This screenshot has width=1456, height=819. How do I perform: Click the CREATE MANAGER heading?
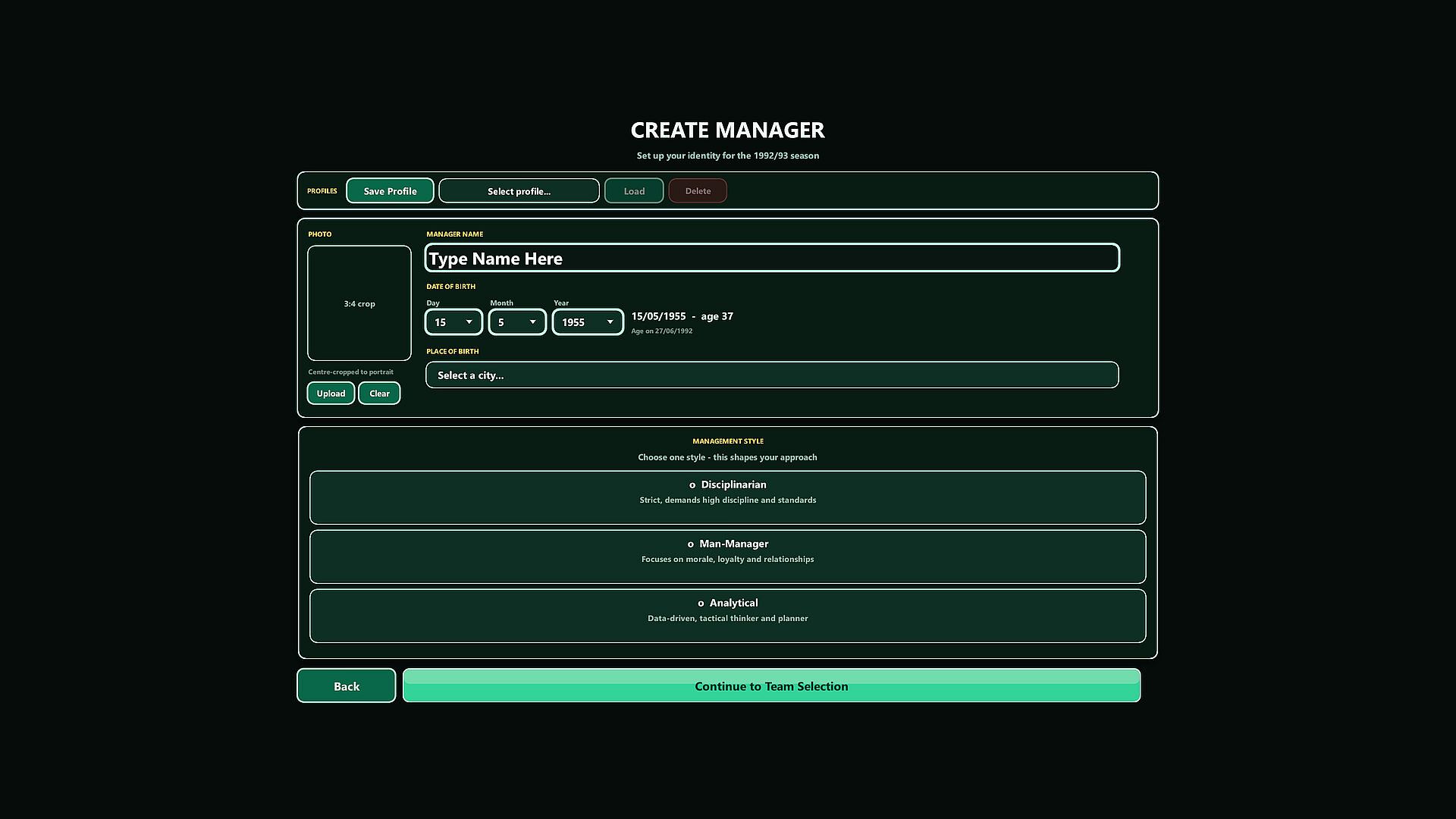(727, 130)
